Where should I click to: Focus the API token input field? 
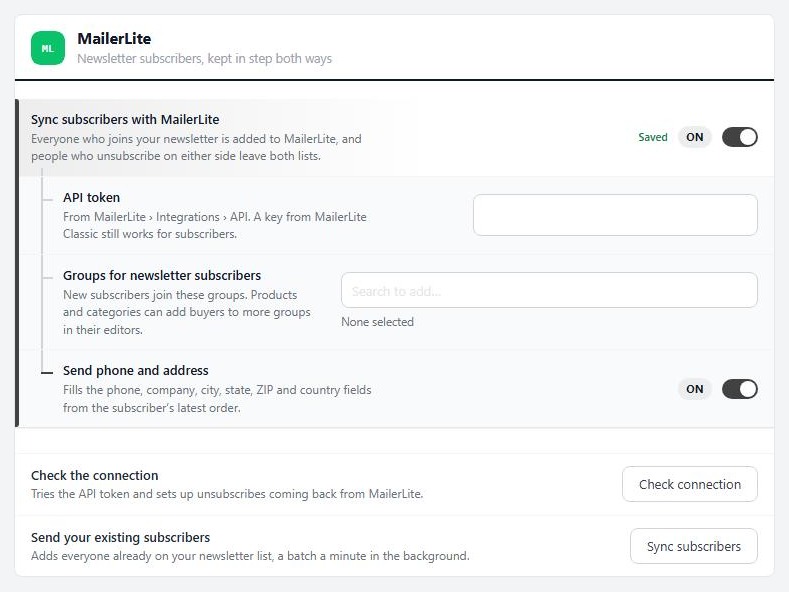(615, 215)
